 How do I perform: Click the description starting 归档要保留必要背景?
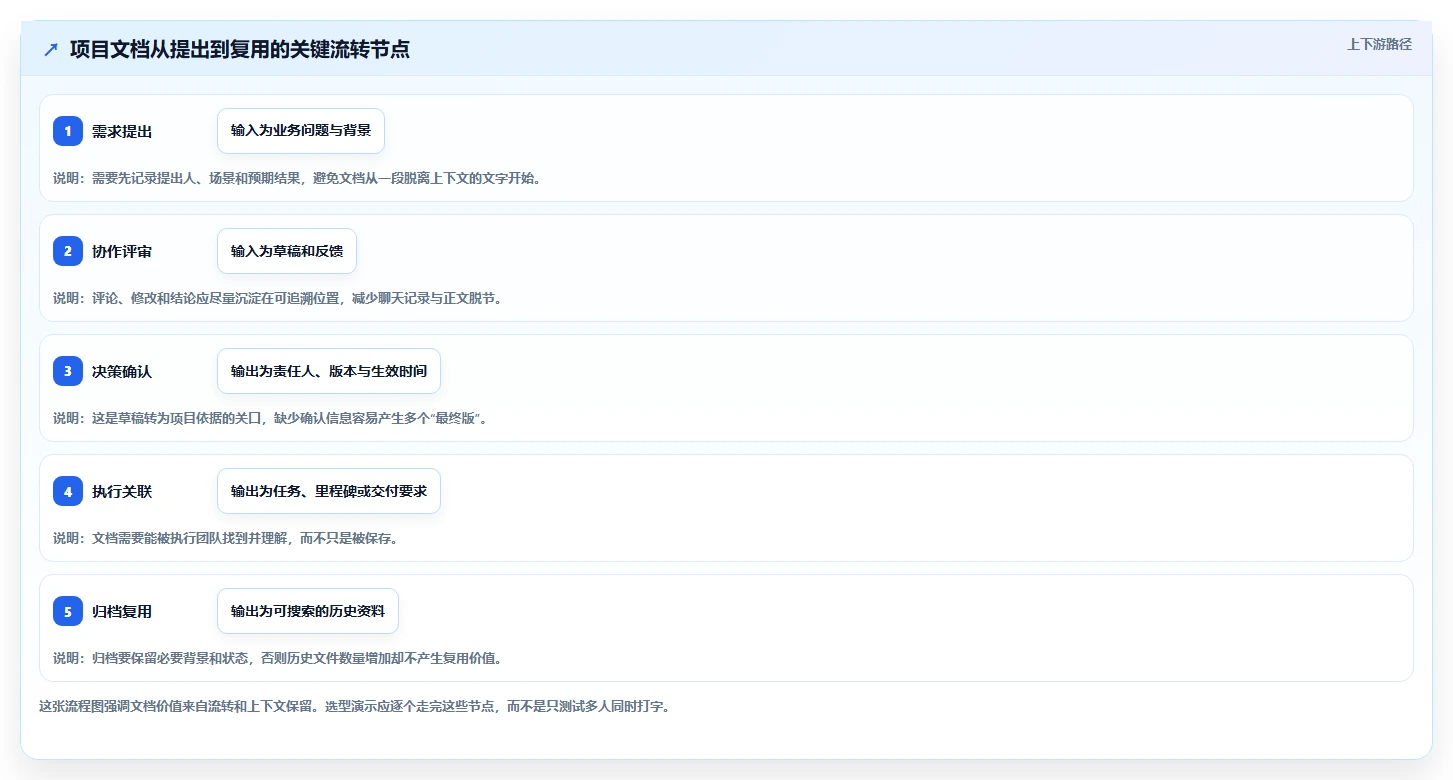pyautogui.click(x=277, y=658)
